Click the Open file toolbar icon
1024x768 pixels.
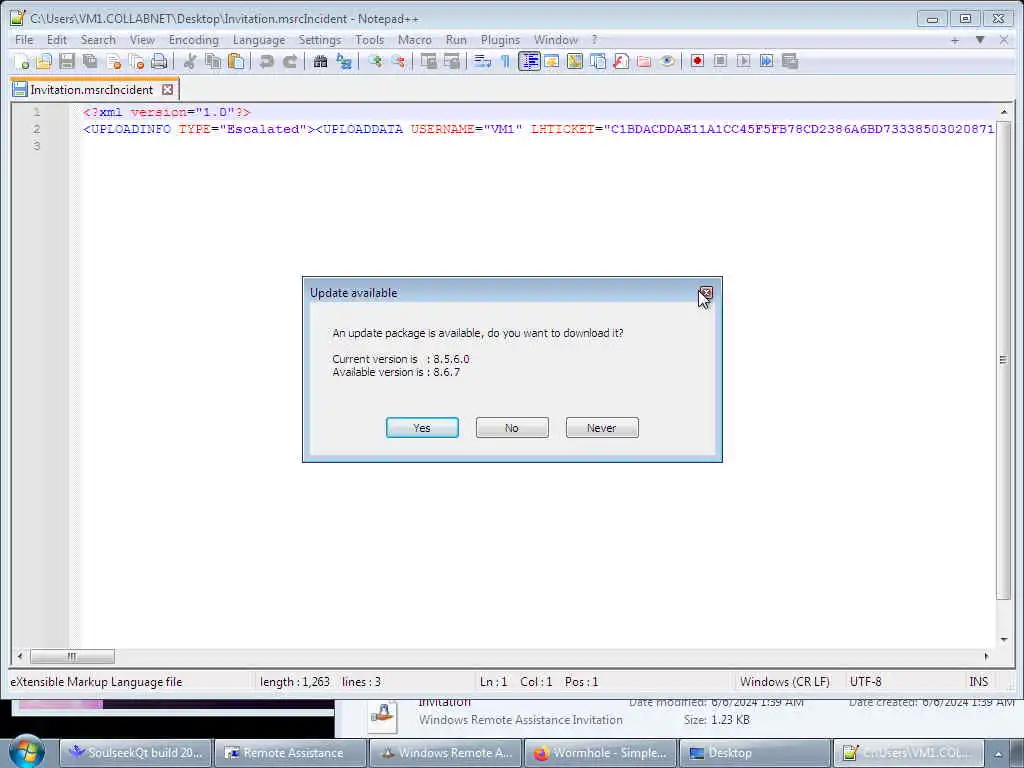tap(44, 61)
